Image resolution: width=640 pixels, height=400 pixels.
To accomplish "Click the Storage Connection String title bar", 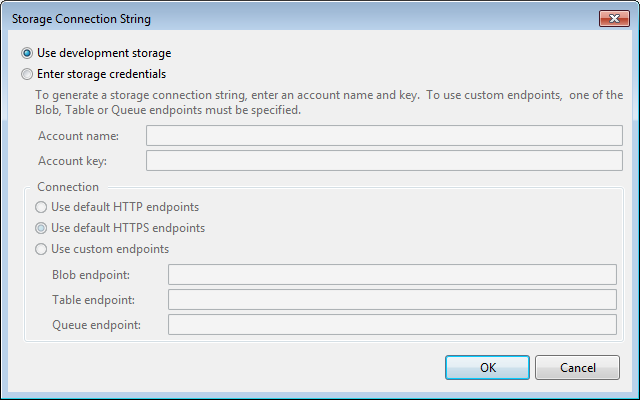I will 250,19.
